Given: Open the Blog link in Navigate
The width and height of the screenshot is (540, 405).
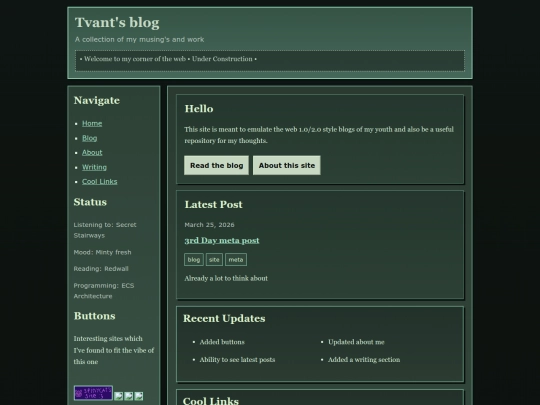Looking at the screenshot, I should click(90, 138).
